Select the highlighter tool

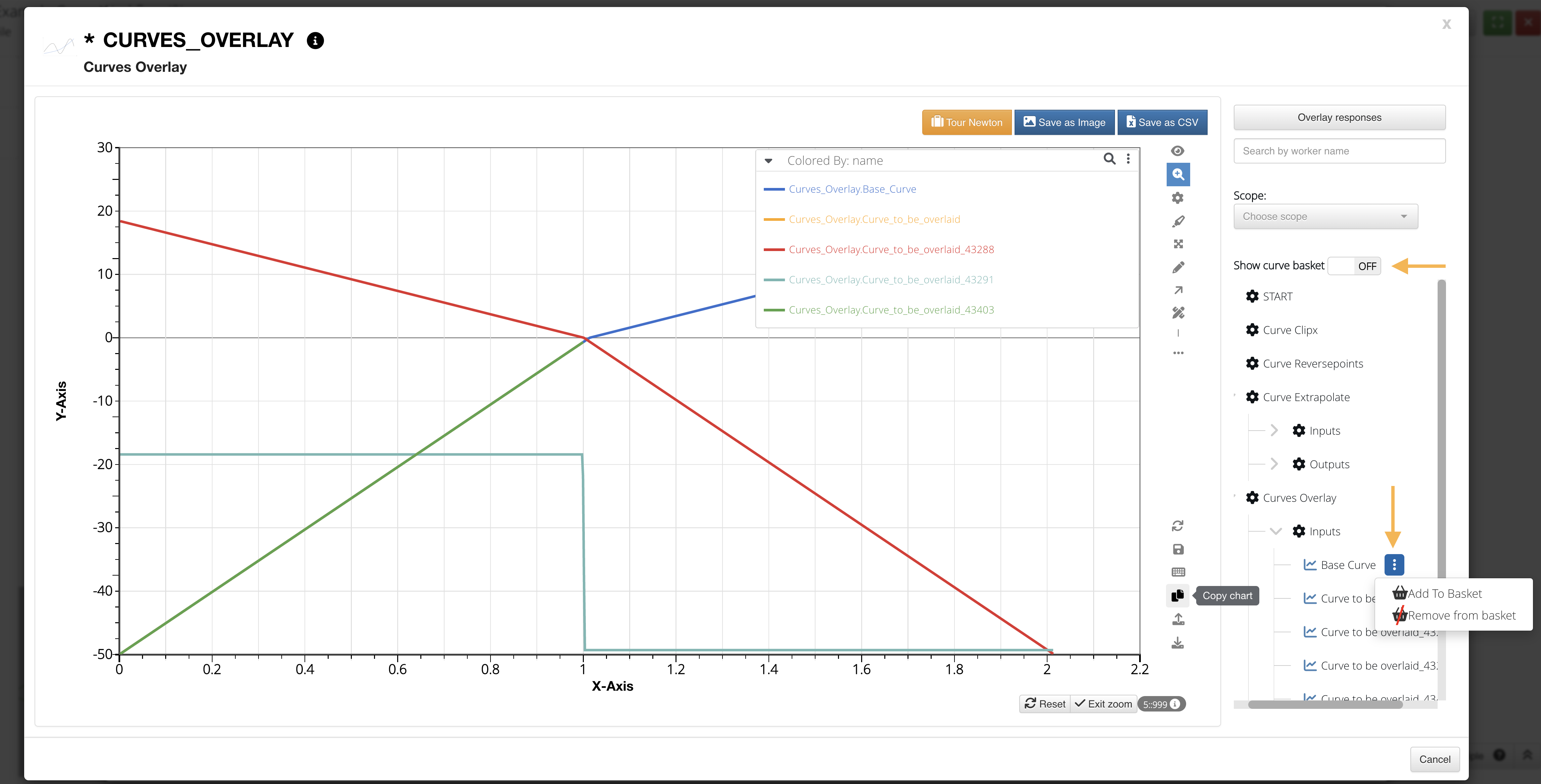click(1178, 221)
